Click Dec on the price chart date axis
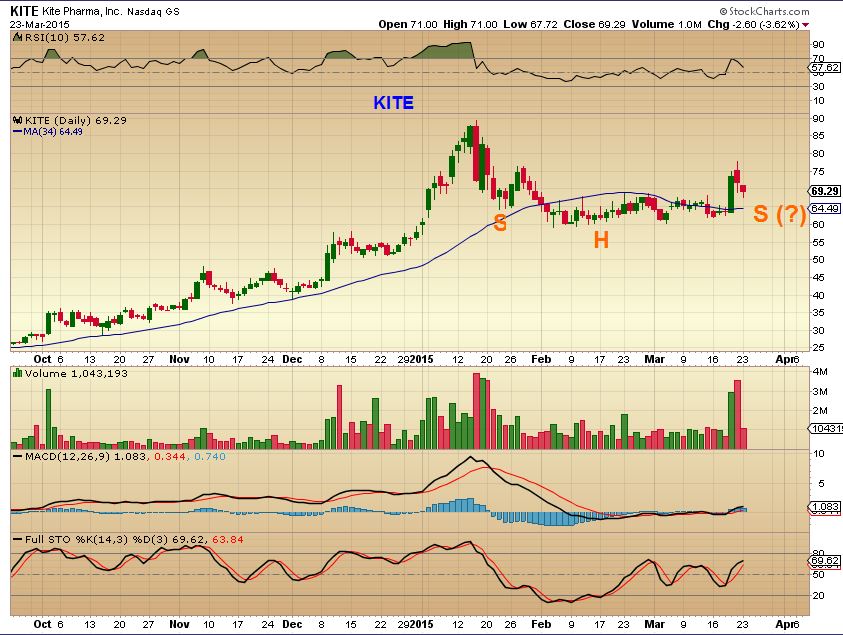 tap(292, 359)
